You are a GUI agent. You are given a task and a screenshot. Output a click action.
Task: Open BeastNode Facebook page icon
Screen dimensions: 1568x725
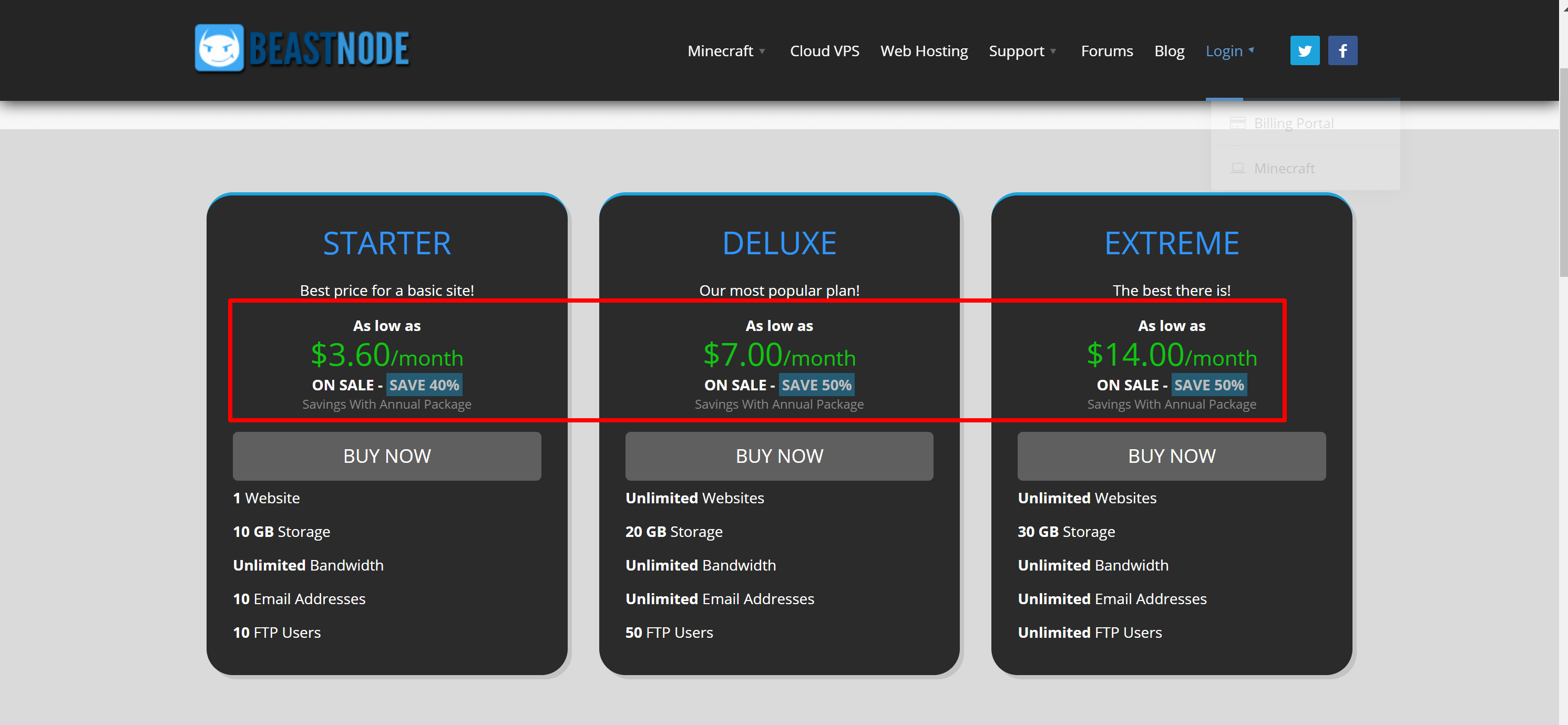point(1342,50)
